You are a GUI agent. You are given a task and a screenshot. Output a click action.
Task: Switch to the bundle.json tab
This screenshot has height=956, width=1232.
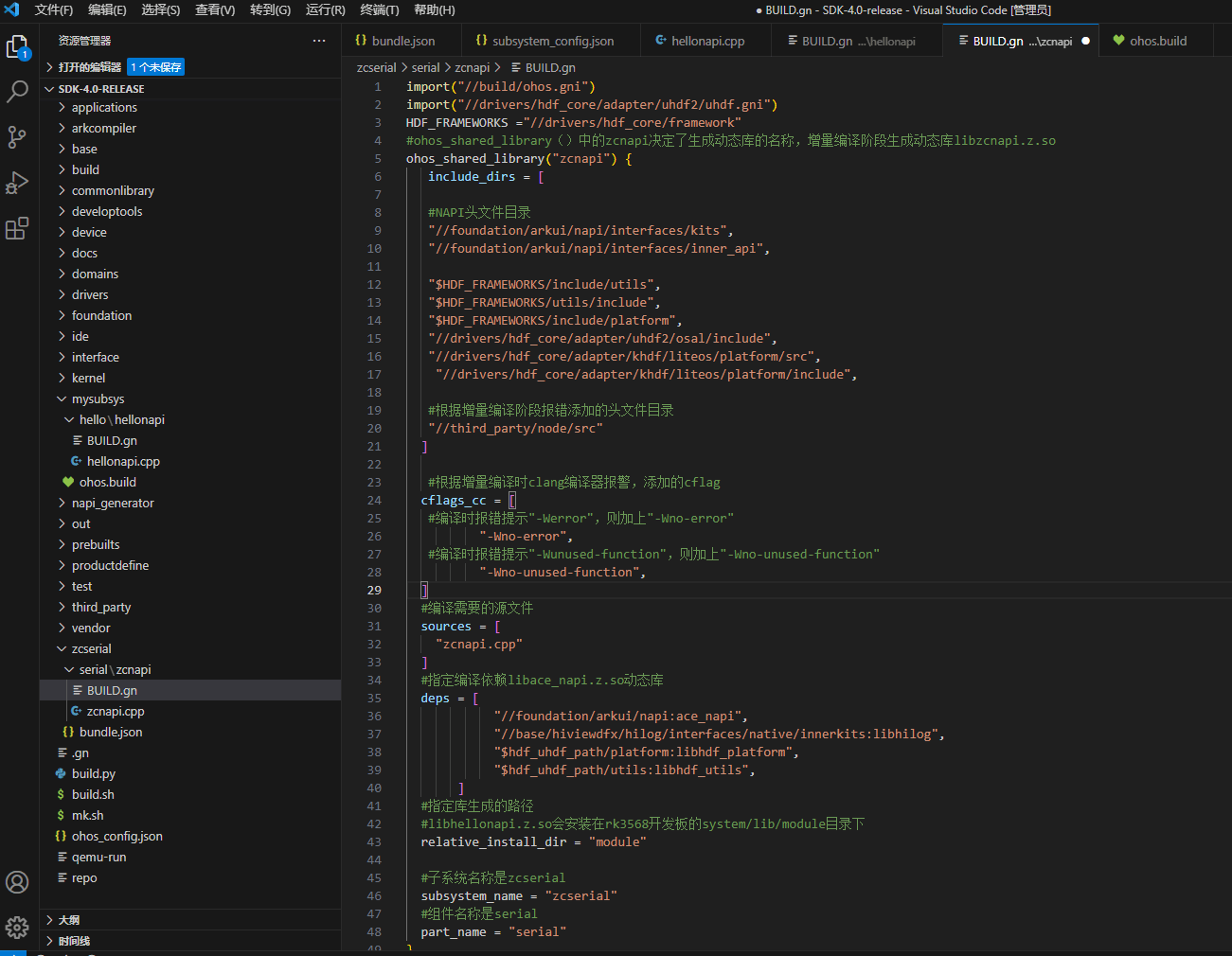click(x=402, y=41)
